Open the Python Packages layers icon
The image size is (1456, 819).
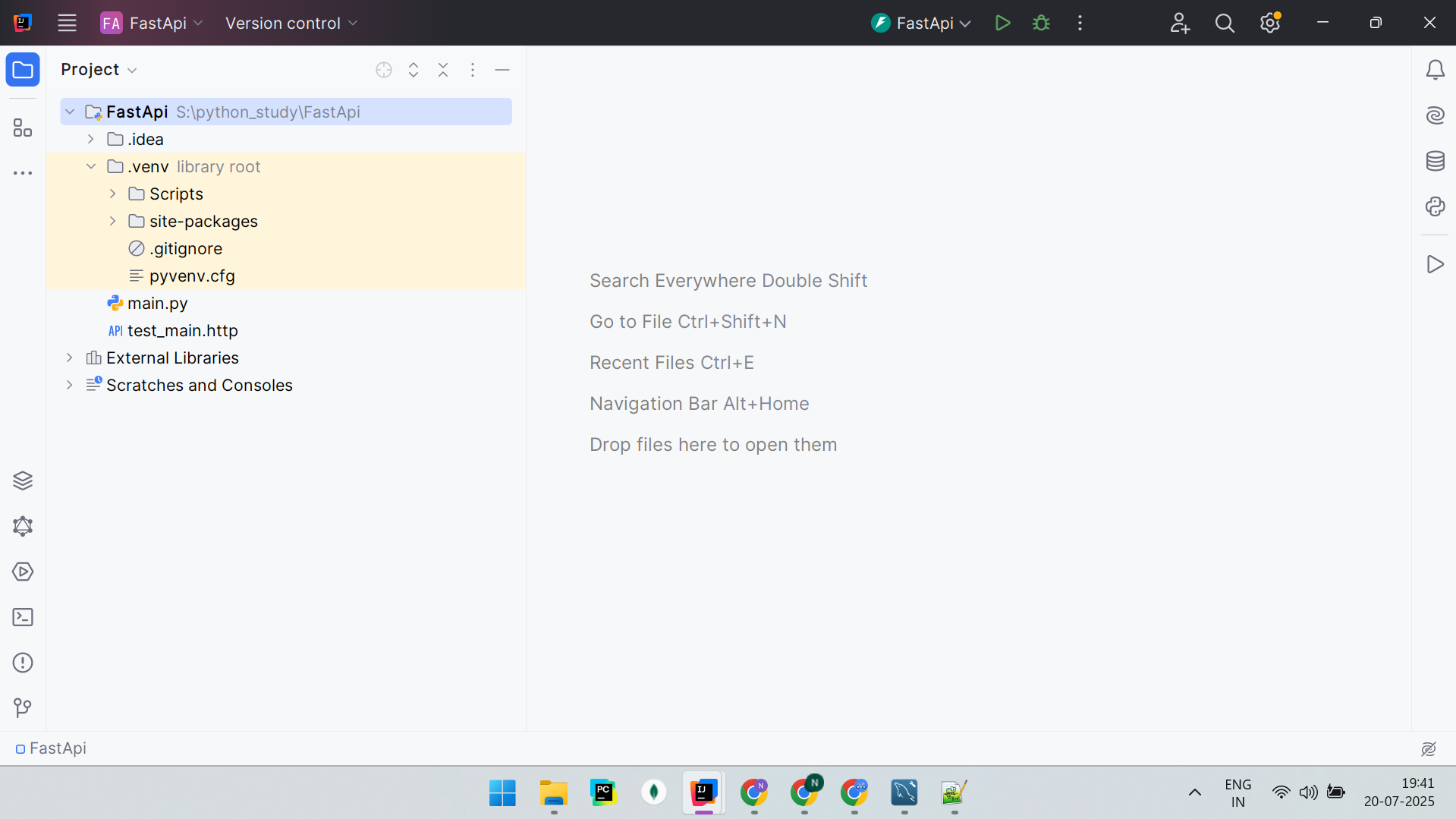coord(23,480)
